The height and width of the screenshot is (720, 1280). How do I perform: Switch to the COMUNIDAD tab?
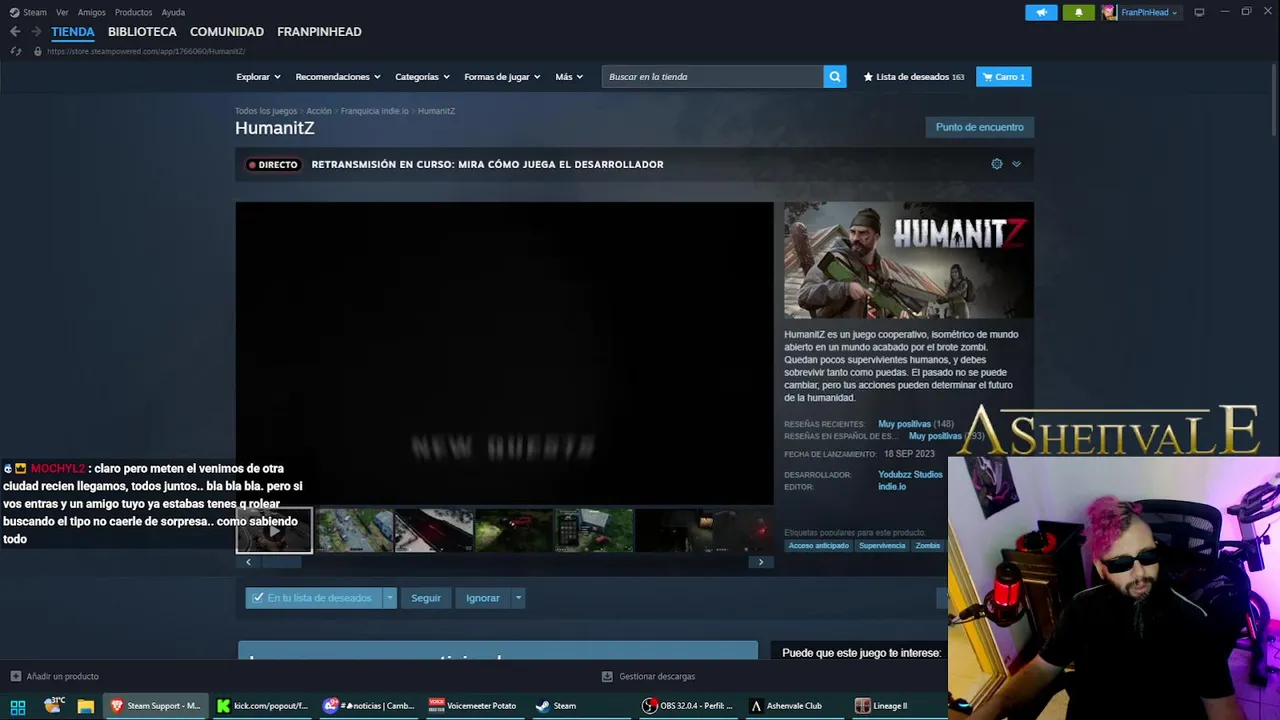tap(227, 32)
